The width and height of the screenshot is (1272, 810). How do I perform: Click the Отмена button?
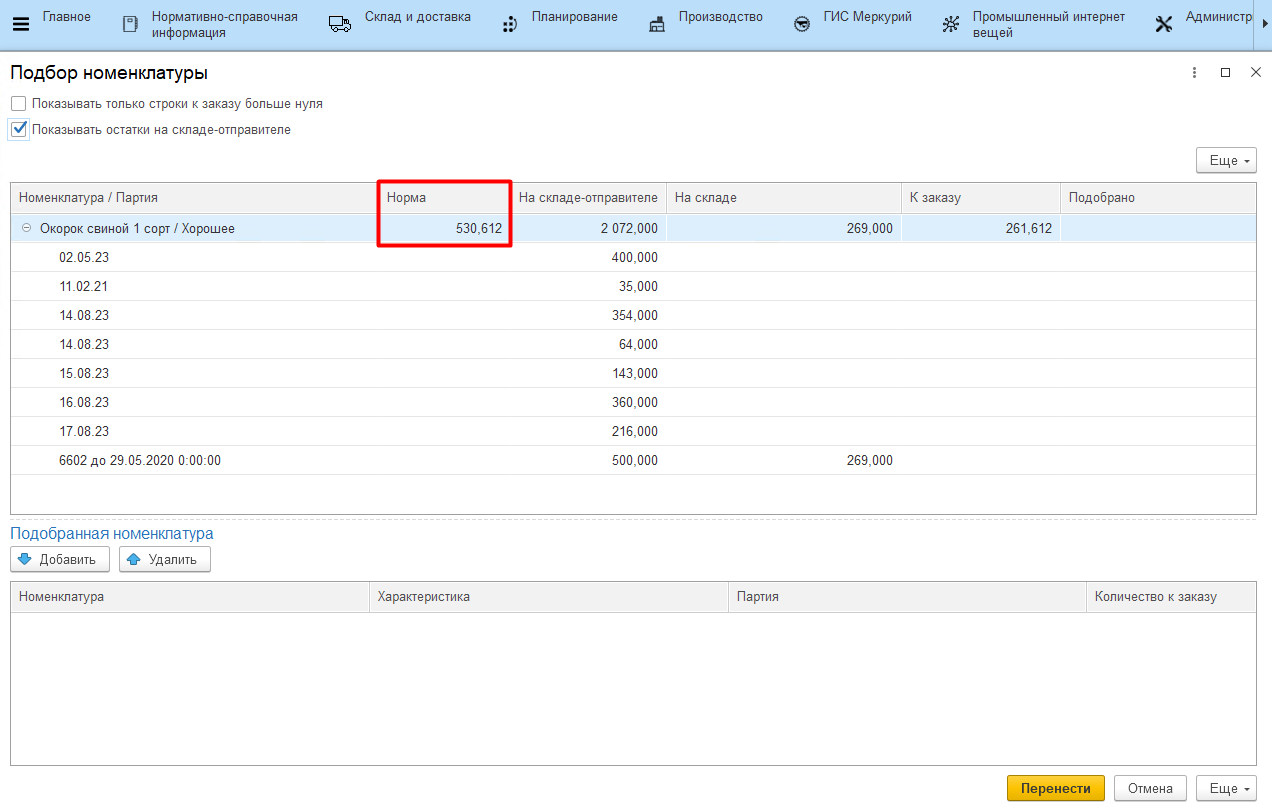[1149, 788]
